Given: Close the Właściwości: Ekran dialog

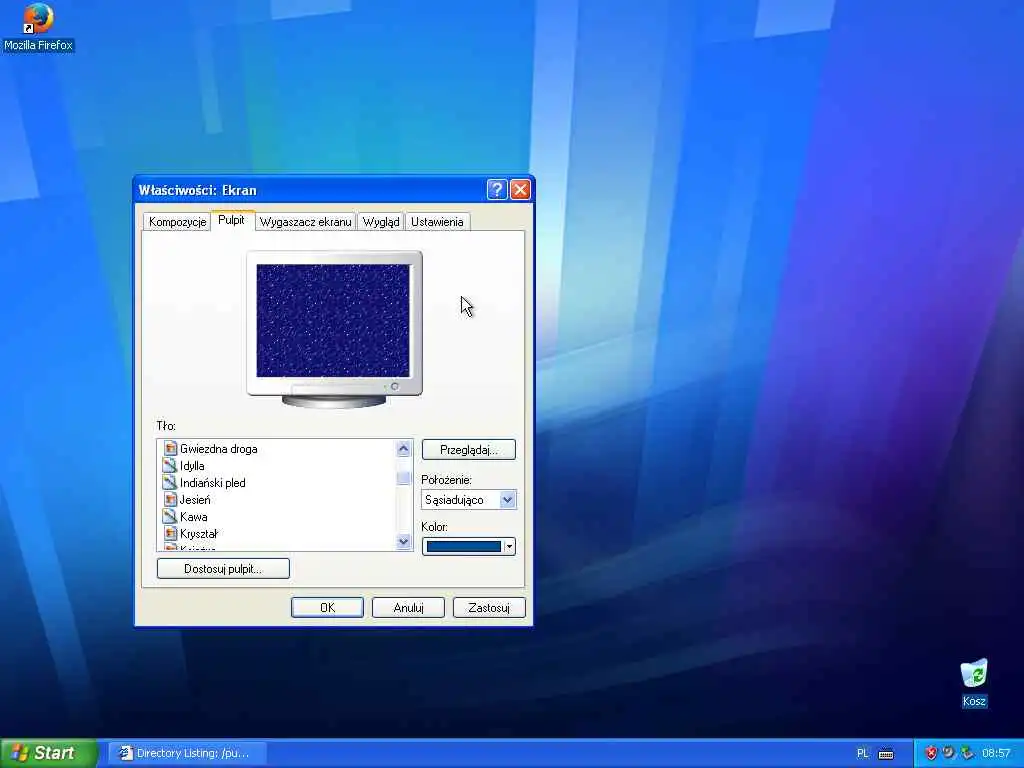Looking at the screenshot, I should pyautogui.click(x=520, y=190).
